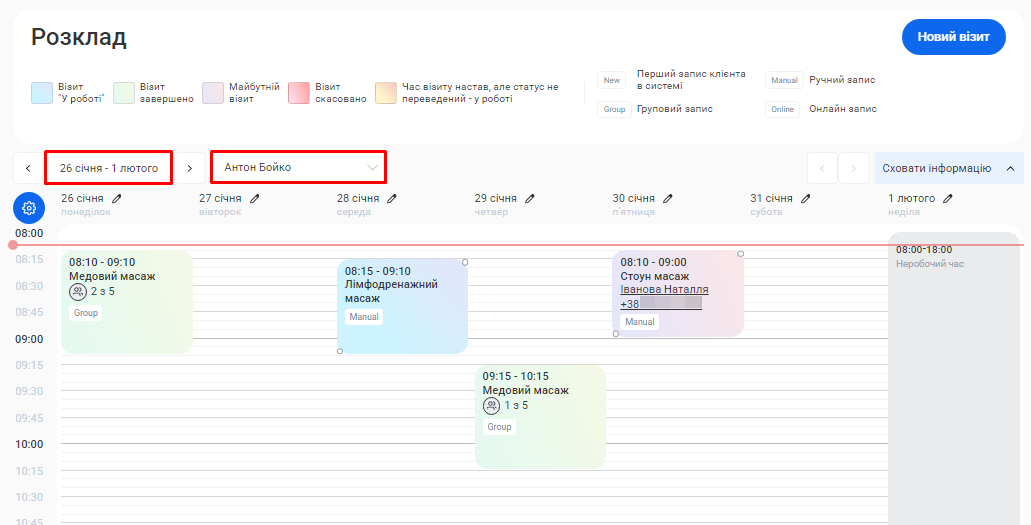The height and width of the screenshot is (525, 1031).
Task: Collapse the legend with Сховати інформацію
Action: [x=948, y=168]
